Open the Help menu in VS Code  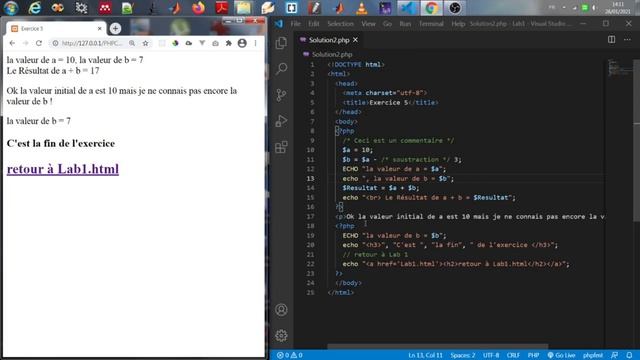[458, 24]
